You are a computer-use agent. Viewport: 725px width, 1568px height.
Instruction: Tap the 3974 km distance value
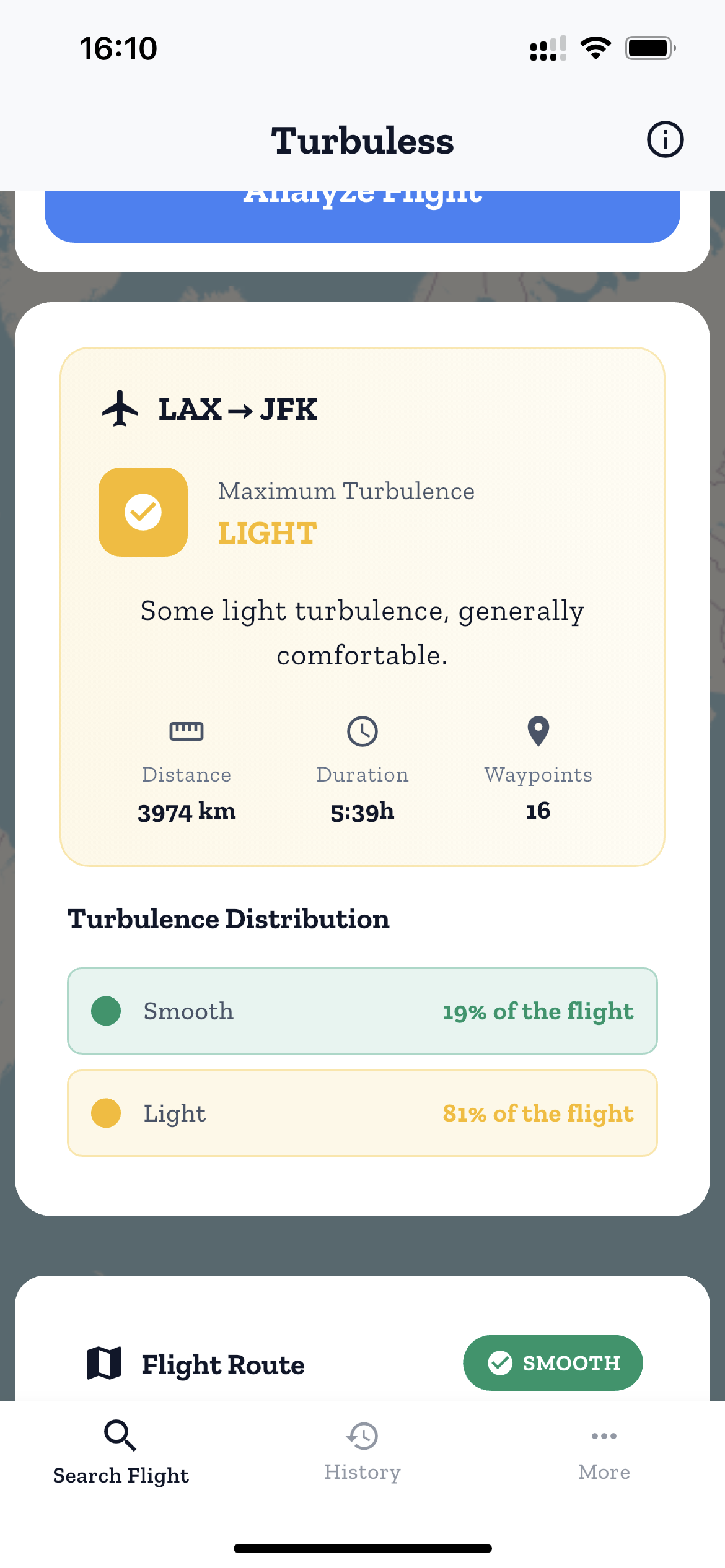pos(187,812)
